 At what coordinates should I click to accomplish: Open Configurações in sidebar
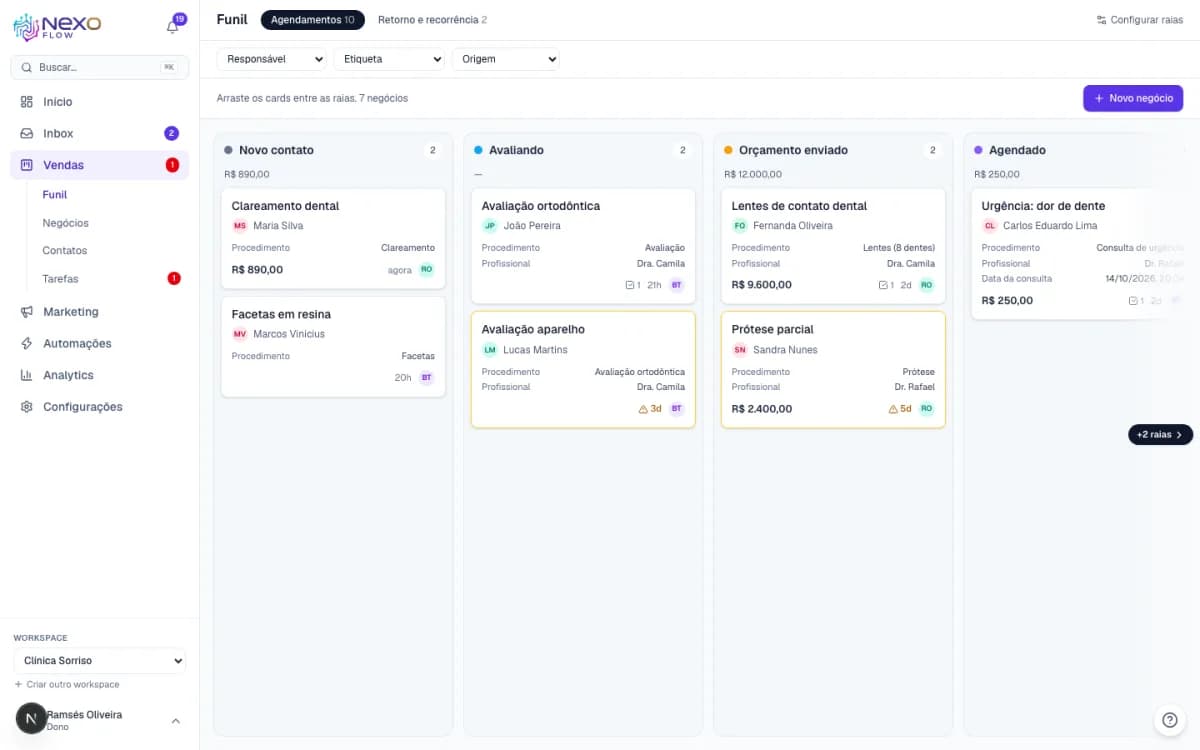99,407
